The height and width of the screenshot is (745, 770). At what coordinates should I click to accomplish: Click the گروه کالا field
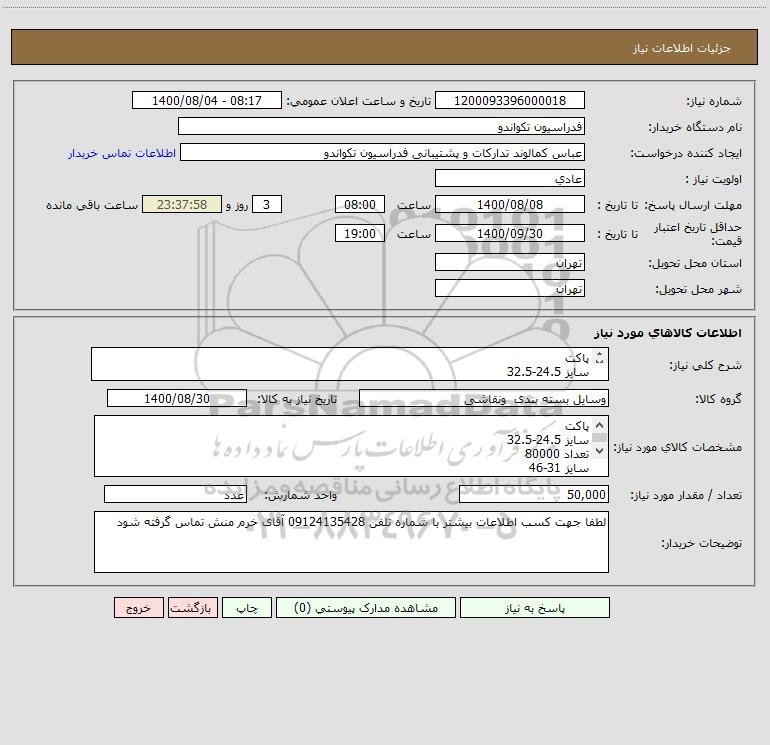click(x=484, y=398)
